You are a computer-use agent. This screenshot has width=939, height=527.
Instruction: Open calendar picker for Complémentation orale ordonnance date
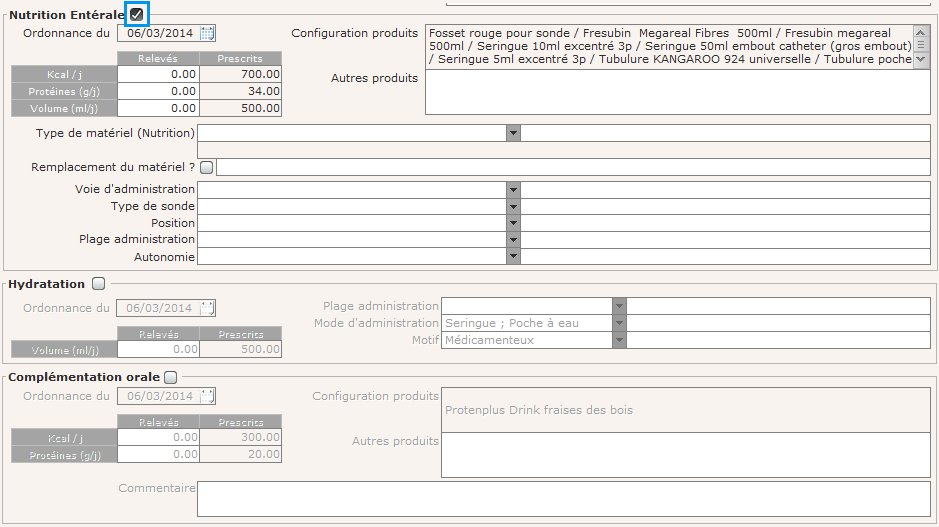click(207, 396)
